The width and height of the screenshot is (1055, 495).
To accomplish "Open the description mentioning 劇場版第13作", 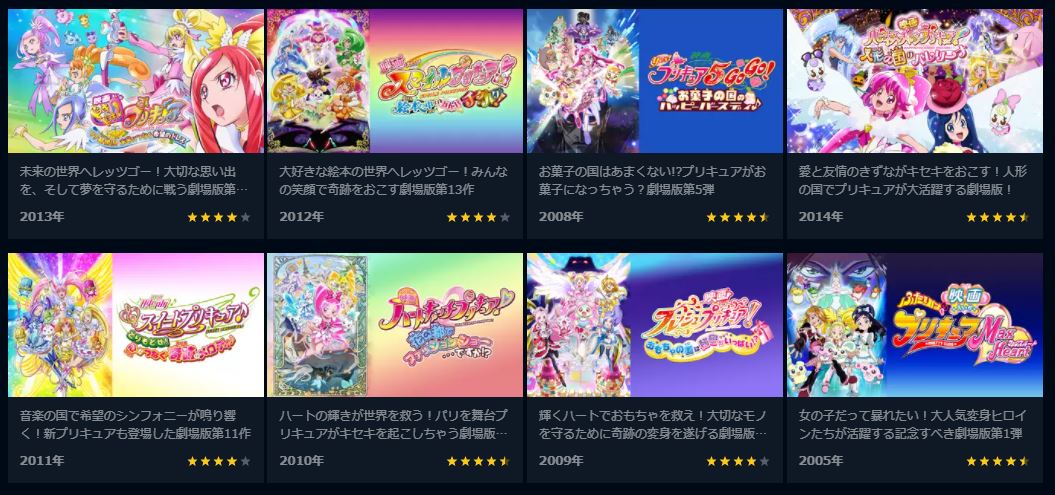I will [x=394, y=181].
